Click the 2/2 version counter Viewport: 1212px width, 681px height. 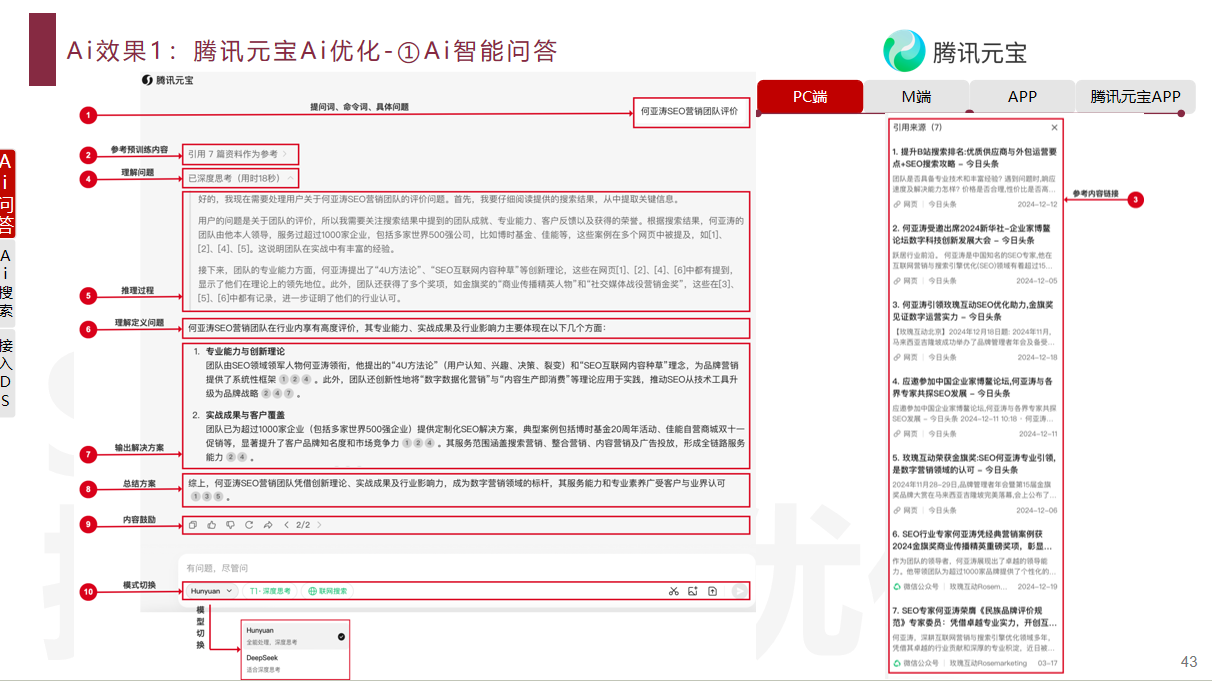coord(303,524)
